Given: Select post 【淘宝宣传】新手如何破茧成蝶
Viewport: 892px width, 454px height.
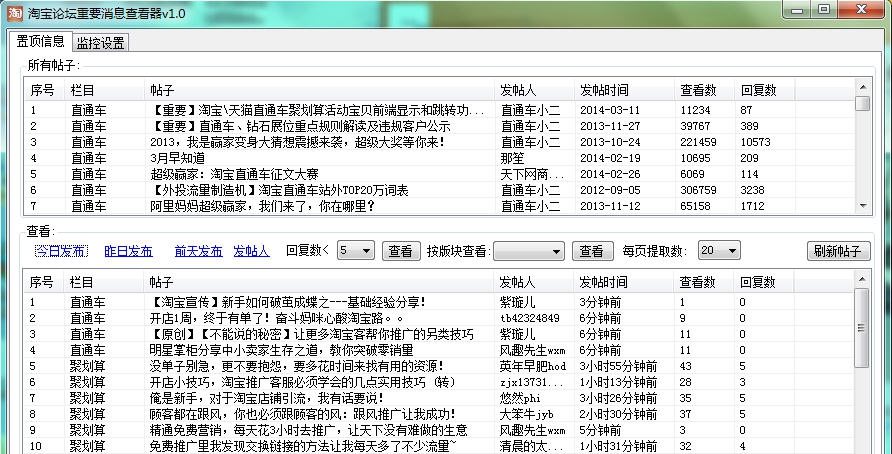Looking at the screenshot, I should [x=287, y=303].
